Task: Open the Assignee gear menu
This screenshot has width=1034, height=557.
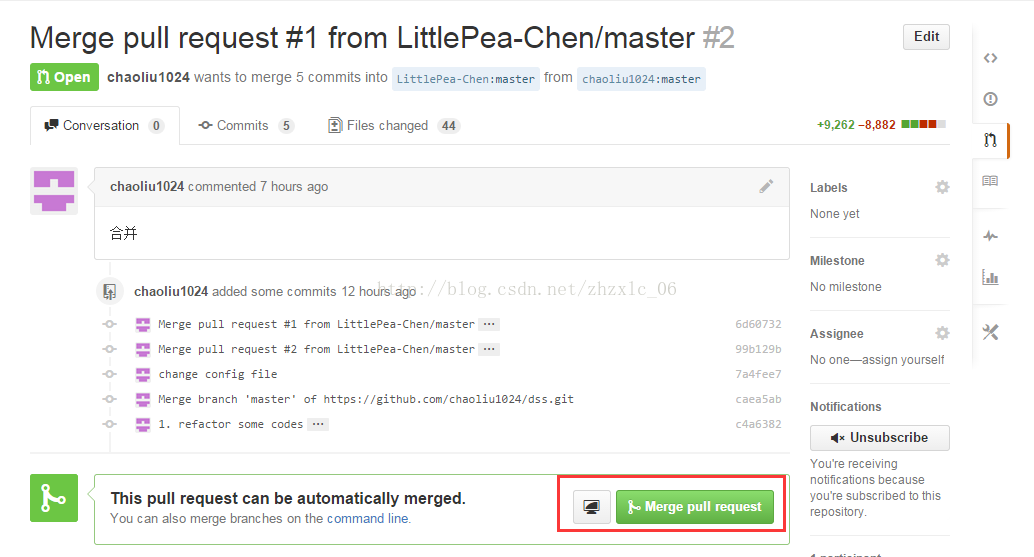Action: pos(942,334)
